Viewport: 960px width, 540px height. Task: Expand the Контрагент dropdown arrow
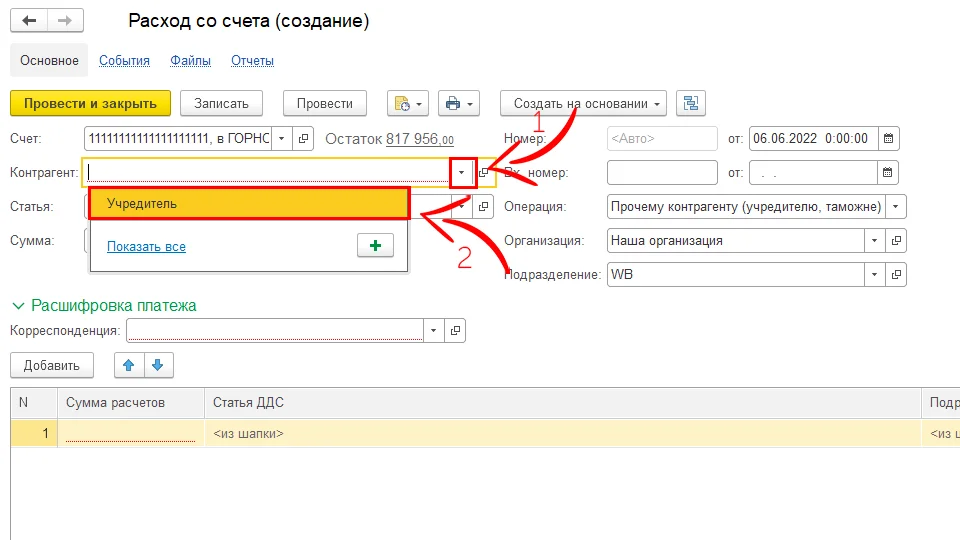pyautogui.click(x=461, y=173)
